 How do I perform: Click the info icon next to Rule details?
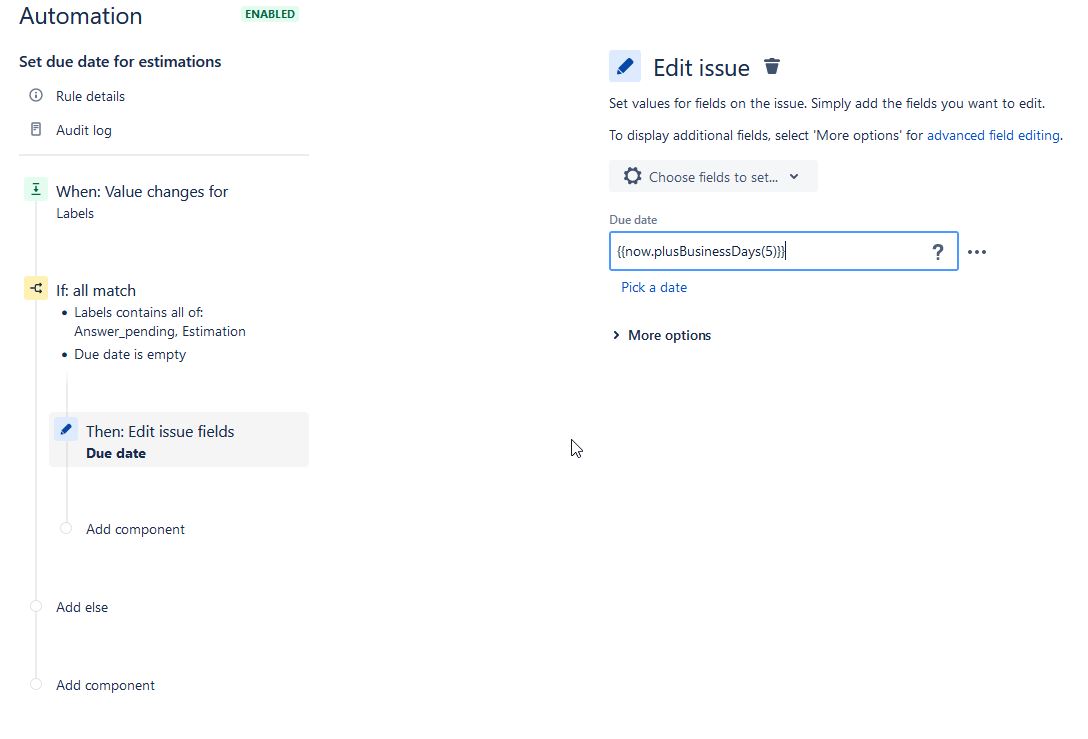(36, 95)
